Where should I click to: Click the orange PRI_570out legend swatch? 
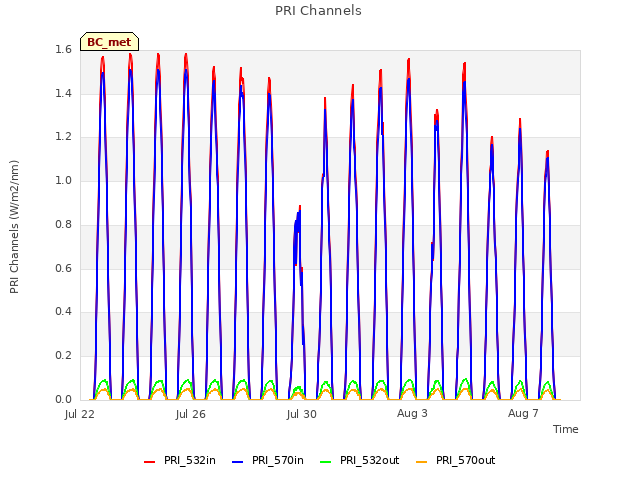(x=422, y=462)
